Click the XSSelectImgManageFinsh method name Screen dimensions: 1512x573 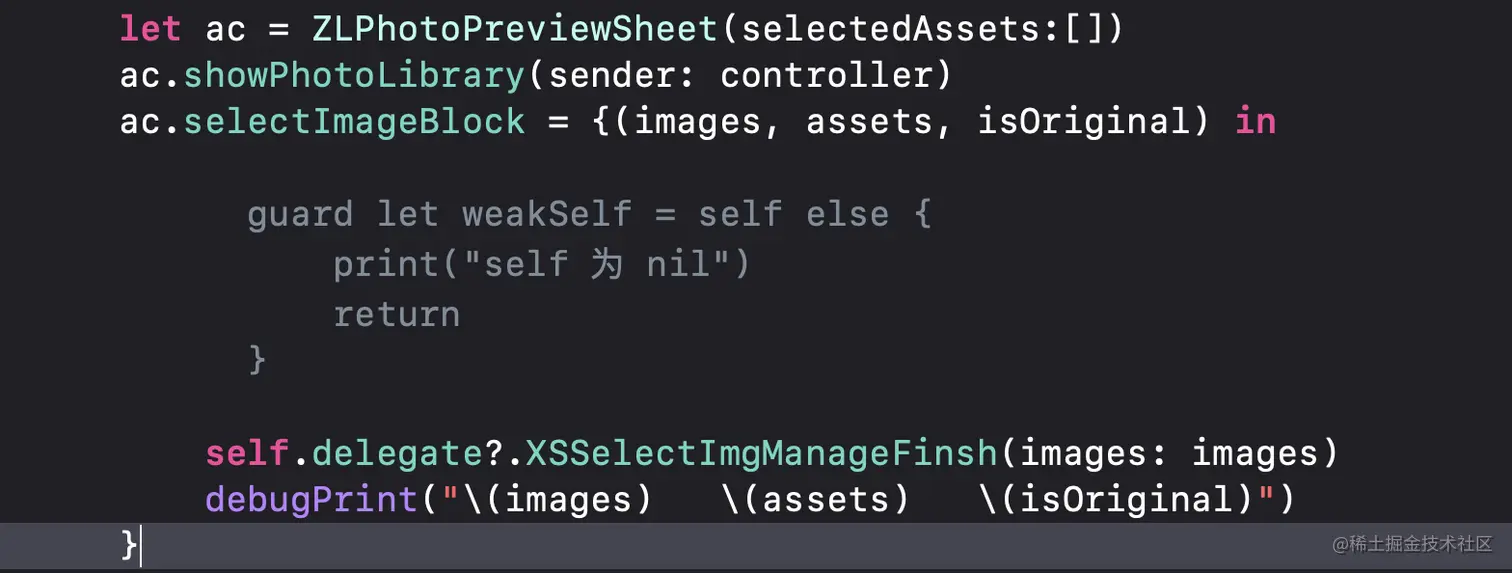pyautogui.click(x=762, y=453)
